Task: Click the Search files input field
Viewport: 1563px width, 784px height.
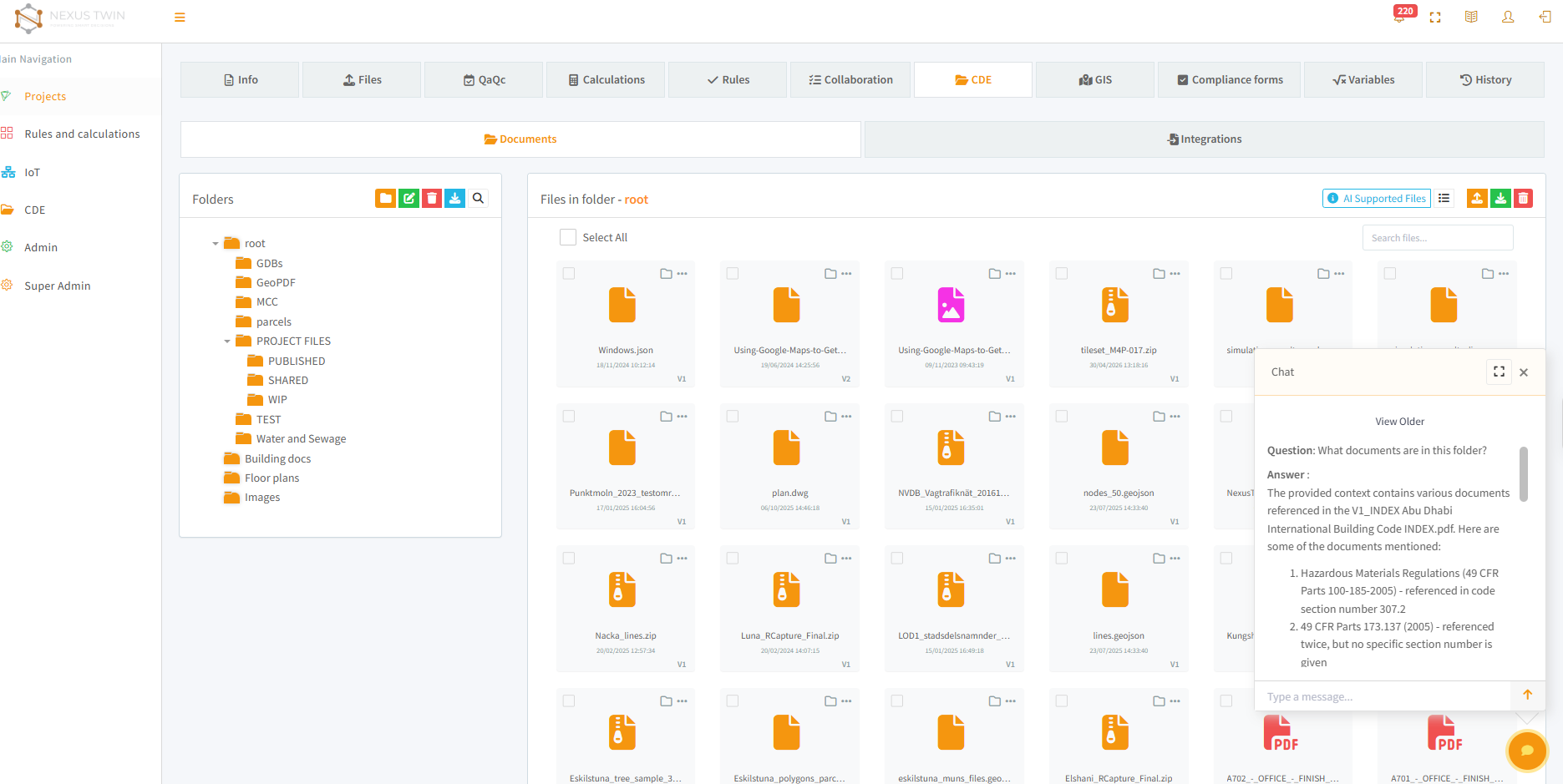Action: coord(1437,238)
